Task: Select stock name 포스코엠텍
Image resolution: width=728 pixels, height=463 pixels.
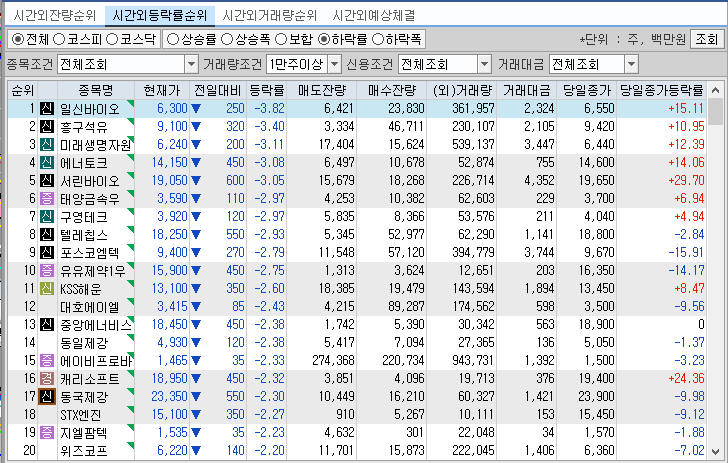Action: pos(90,253)
